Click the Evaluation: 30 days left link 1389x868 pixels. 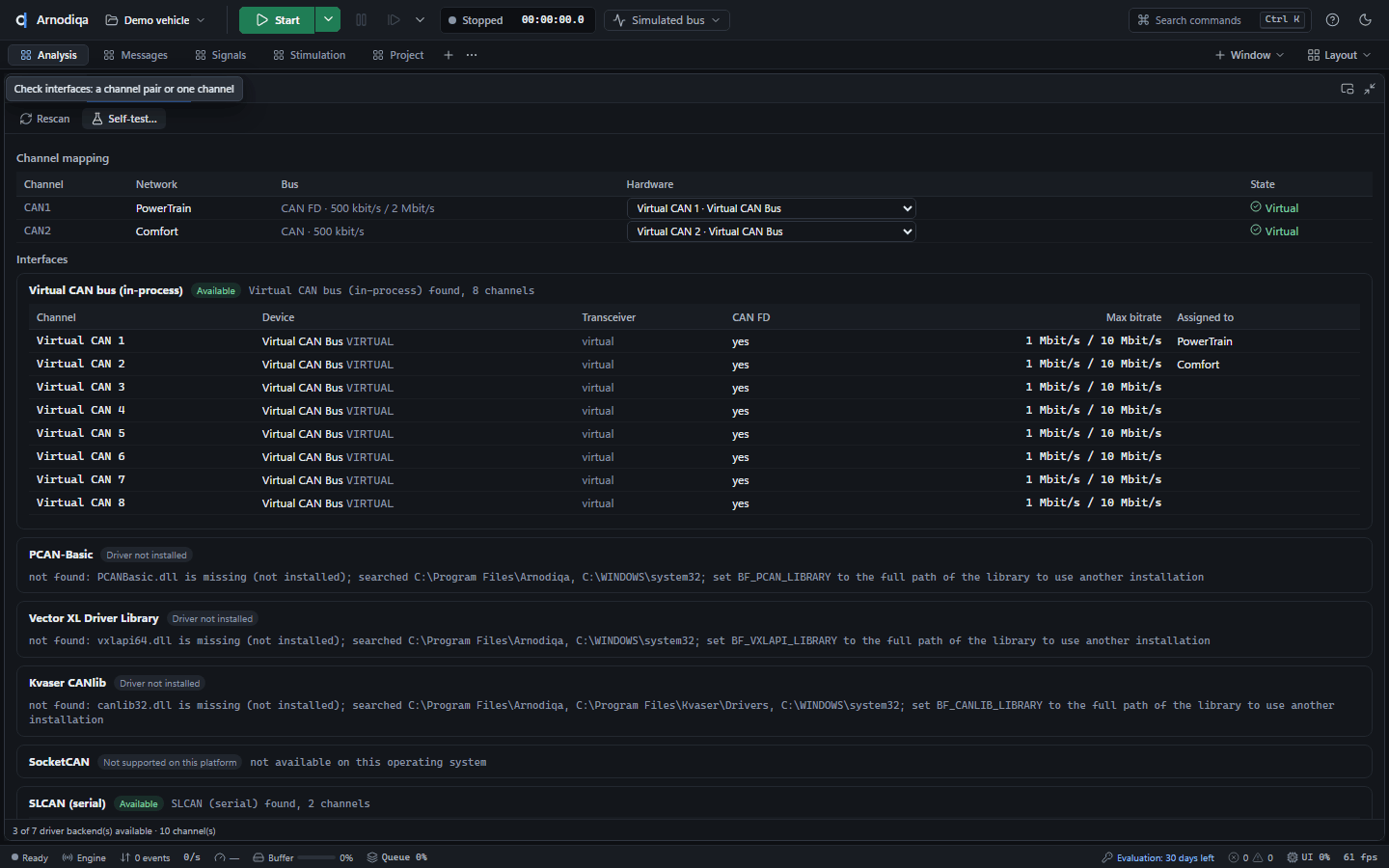point(1157,857)
